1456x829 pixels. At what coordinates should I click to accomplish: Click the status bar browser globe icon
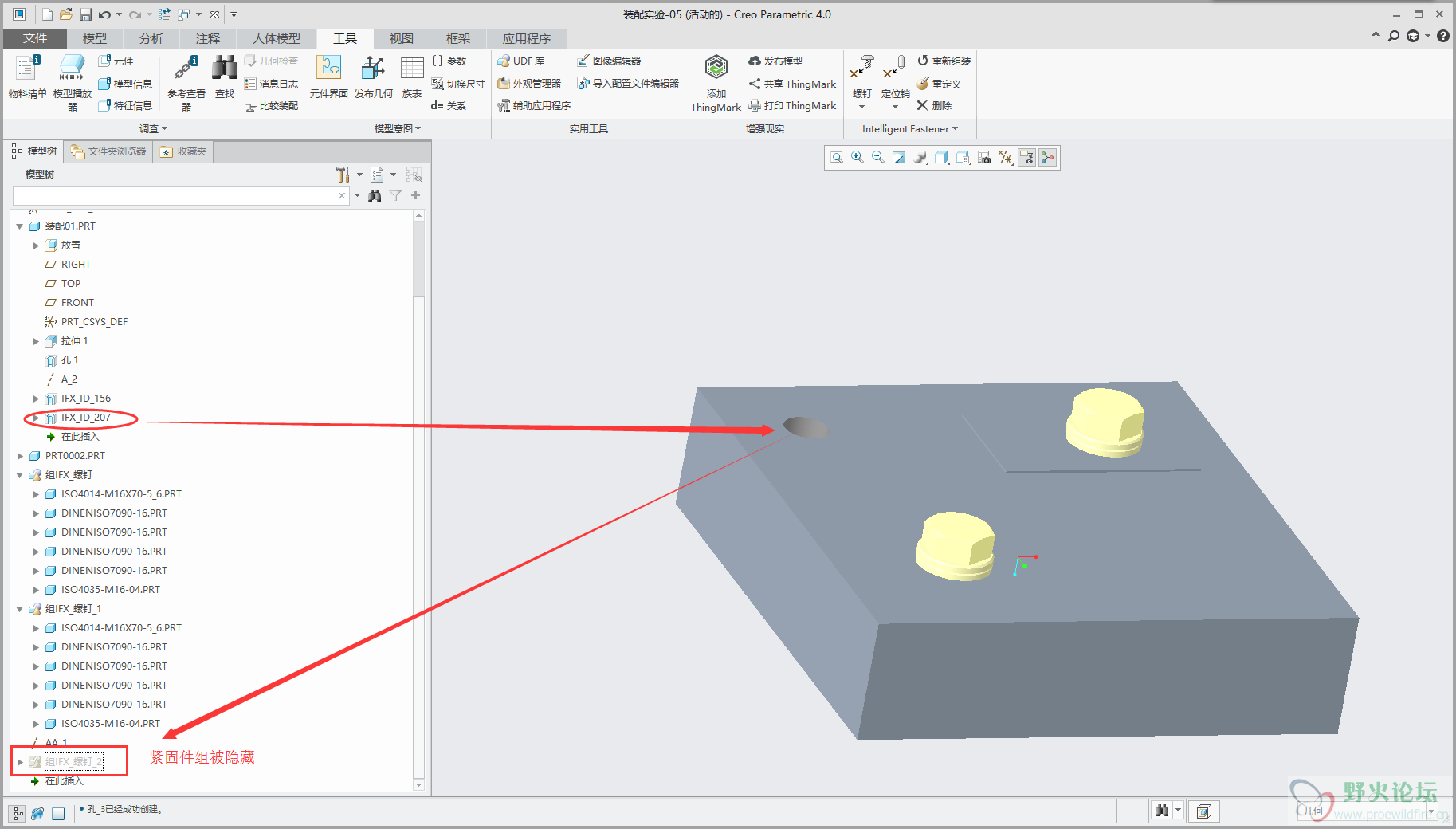point(37,813)
